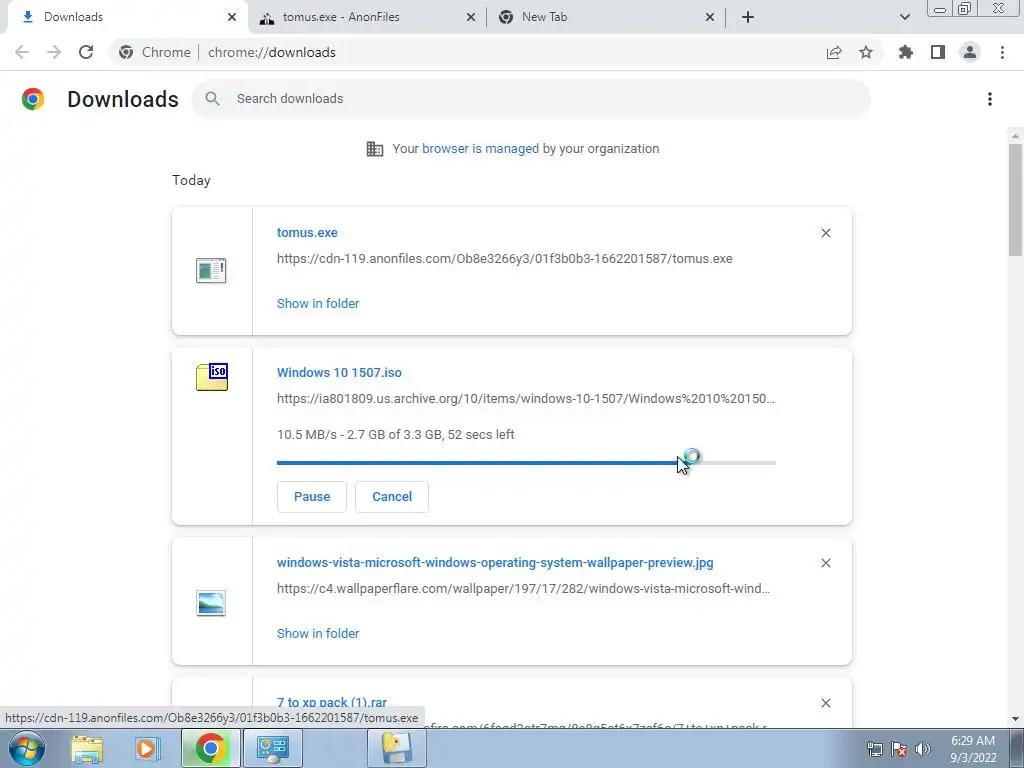Viewport: 1024px width, 768px height.
Task: Close the tomus.exe - AnonFiles tab
Action: pos(471,17)
